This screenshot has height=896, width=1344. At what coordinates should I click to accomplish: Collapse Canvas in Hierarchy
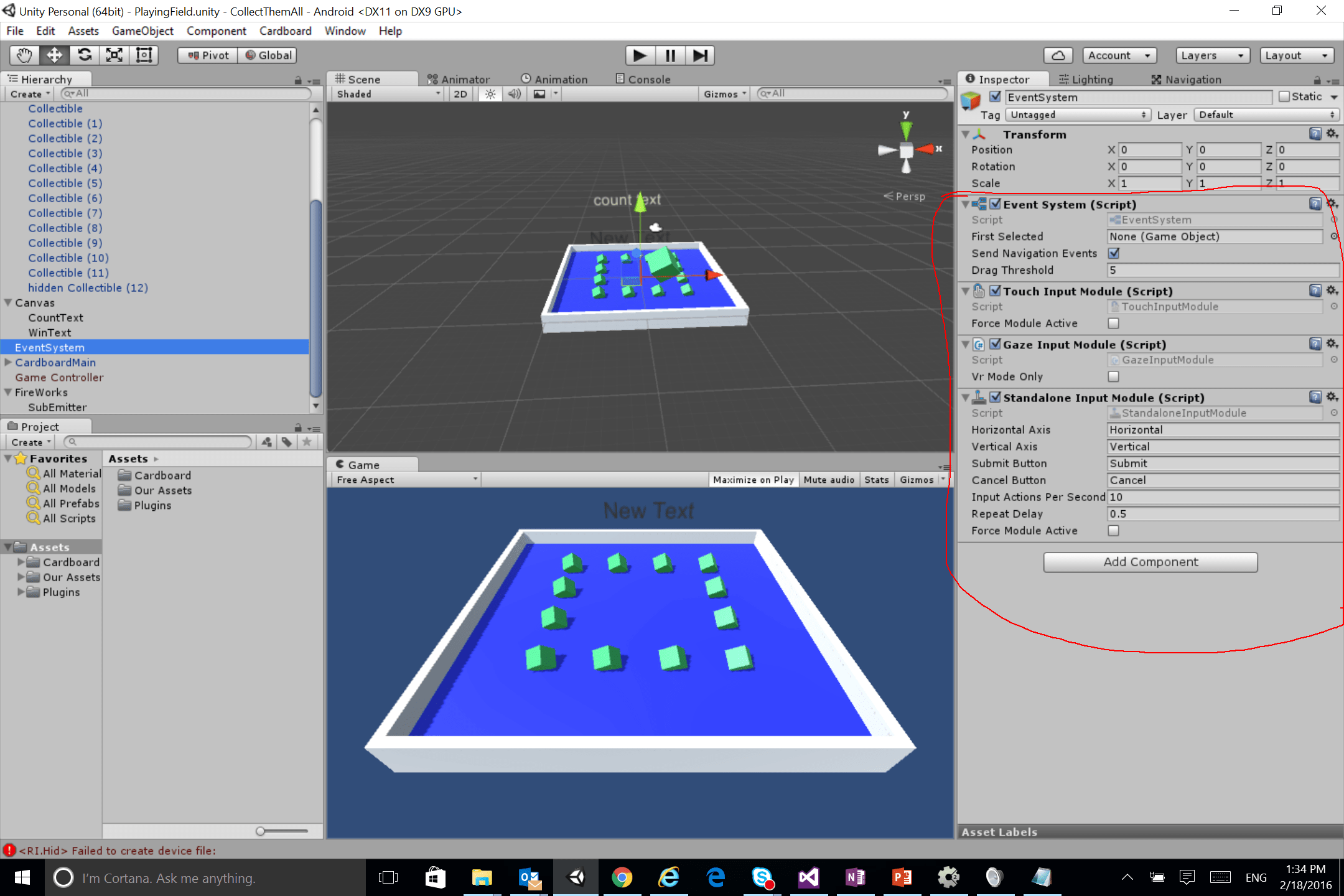pos(8,303)
